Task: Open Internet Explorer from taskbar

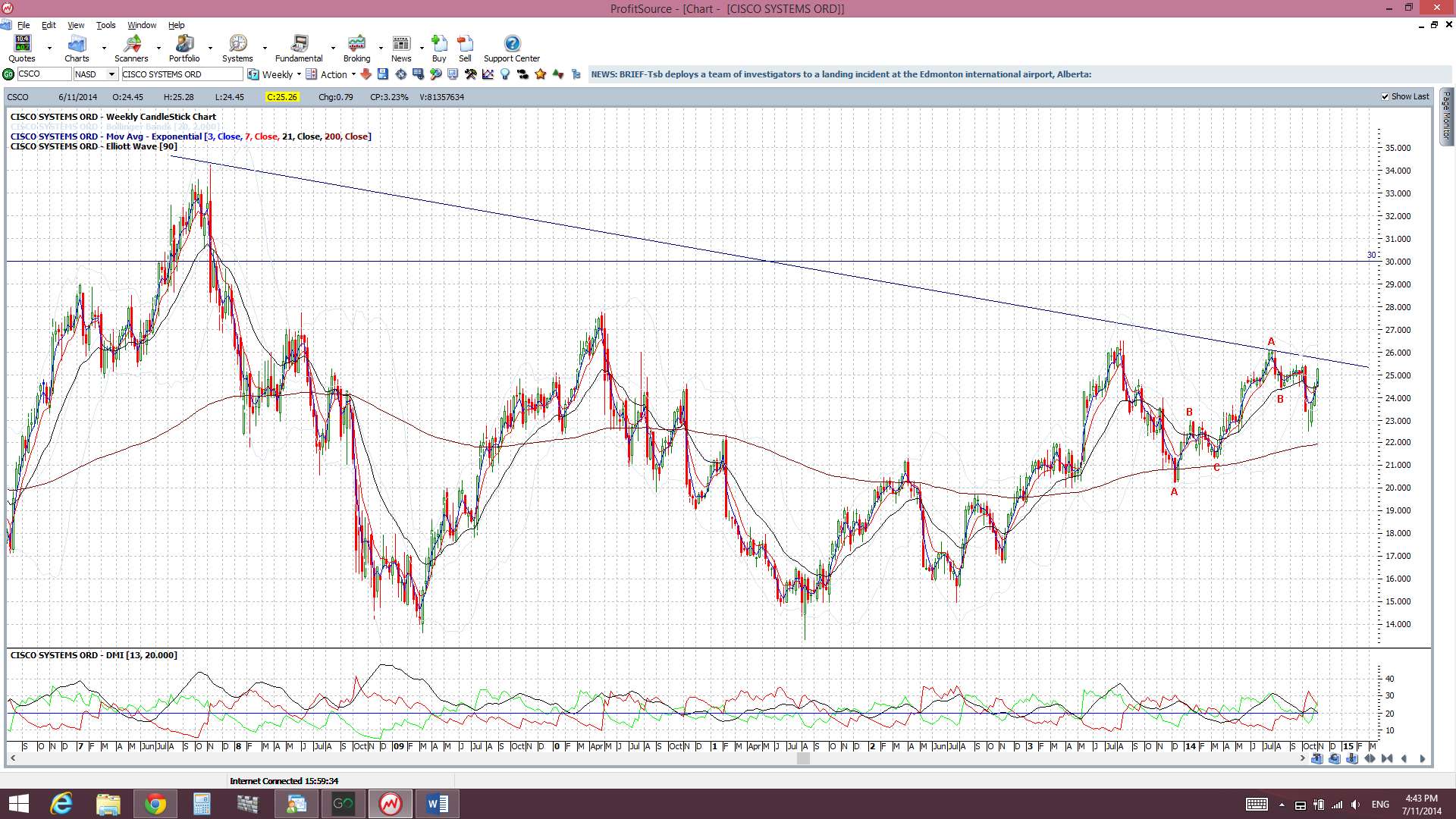Action: click(61, 804)
